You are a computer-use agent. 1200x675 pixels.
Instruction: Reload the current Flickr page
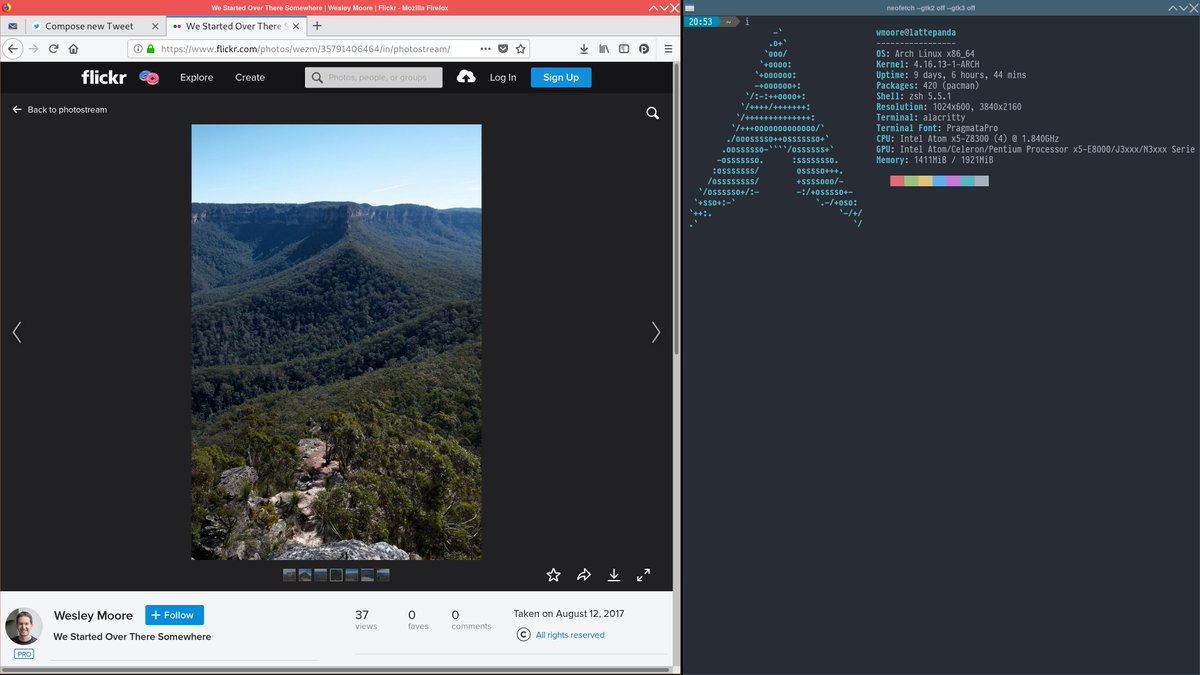pyautogui.click(x=53, y=48)
